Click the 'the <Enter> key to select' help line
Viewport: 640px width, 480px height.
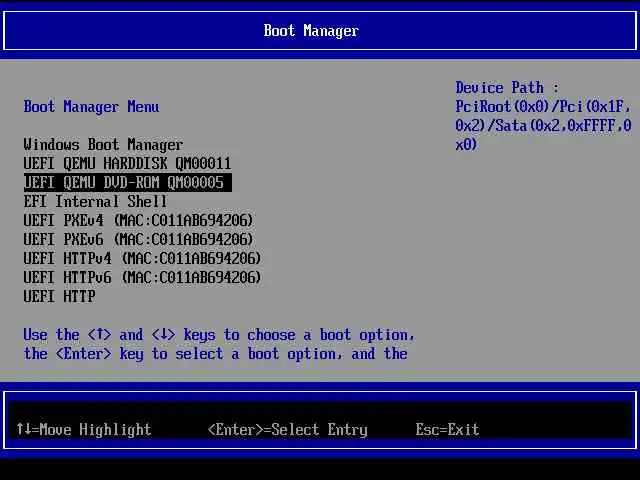click(216, 353)
